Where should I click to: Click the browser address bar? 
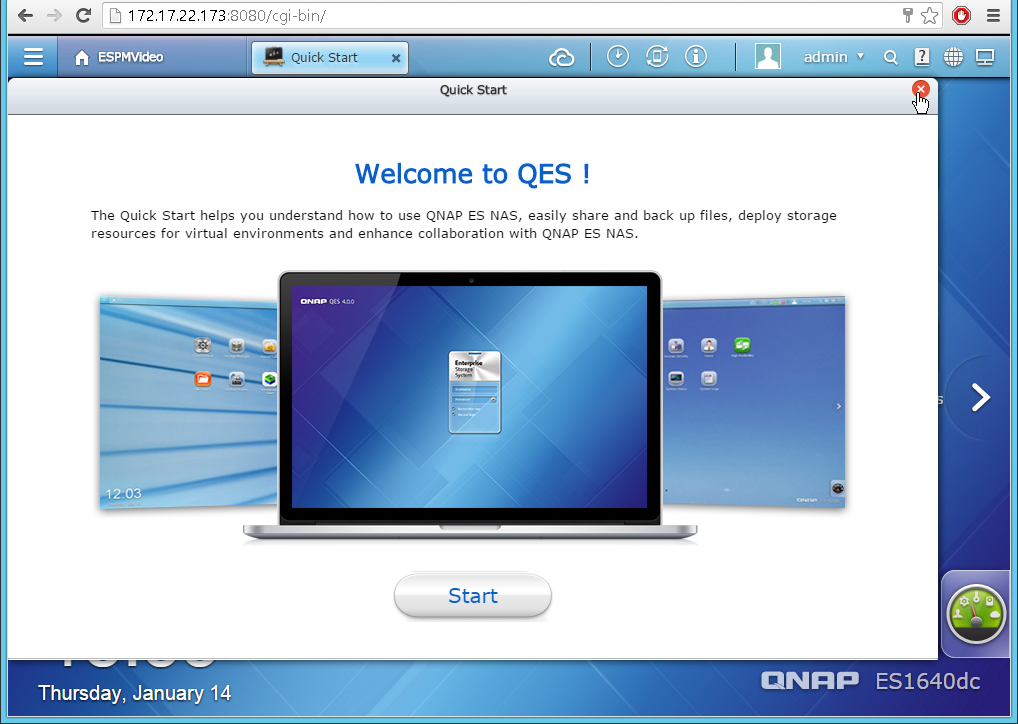[x=500, y=16]
